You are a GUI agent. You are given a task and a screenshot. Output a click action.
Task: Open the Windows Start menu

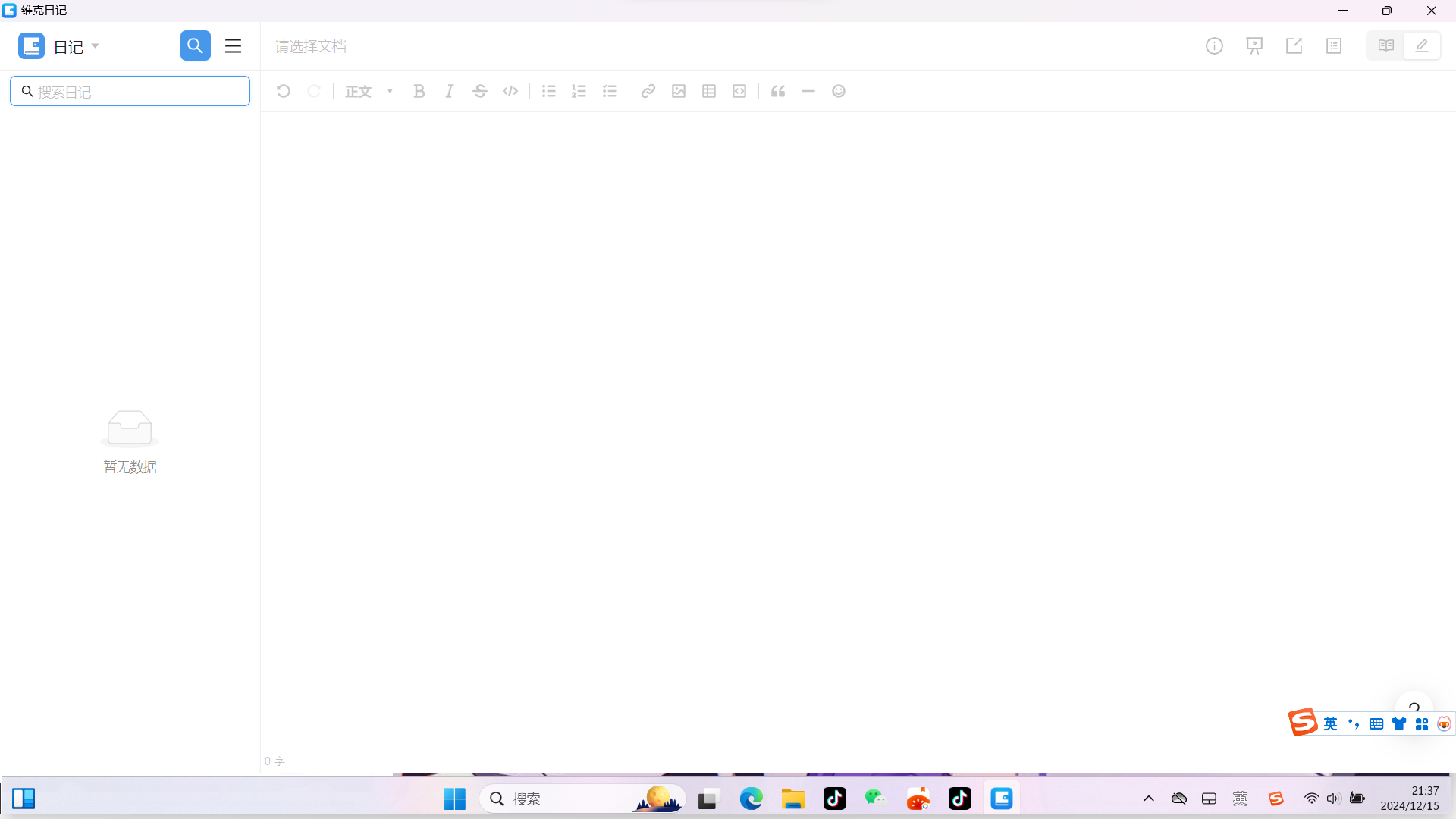tap(454, 799)
